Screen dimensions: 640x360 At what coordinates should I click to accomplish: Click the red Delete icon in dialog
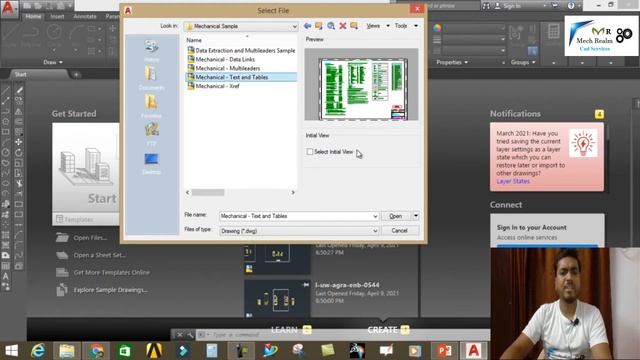[x=343, y=26]
